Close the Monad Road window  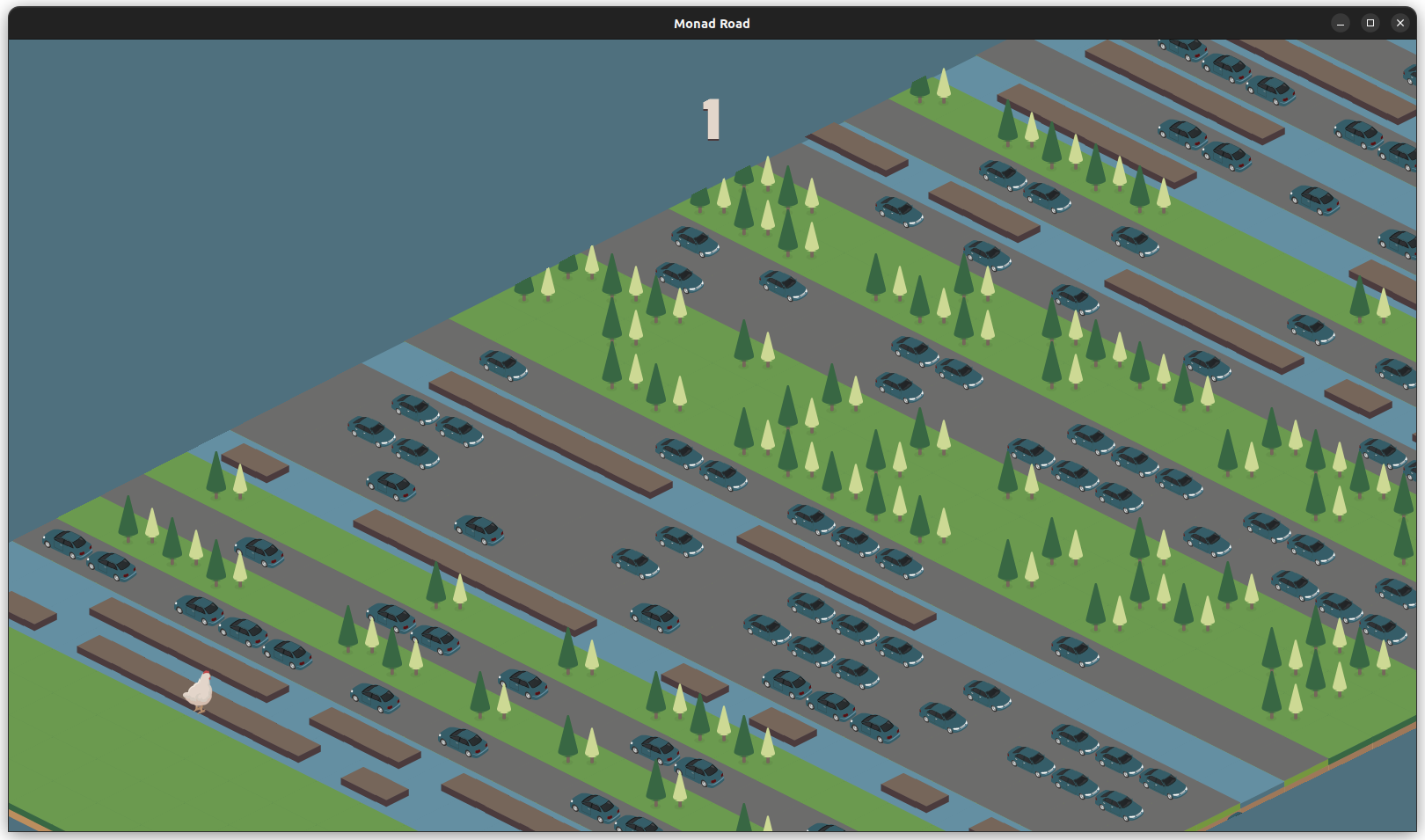1400,24
